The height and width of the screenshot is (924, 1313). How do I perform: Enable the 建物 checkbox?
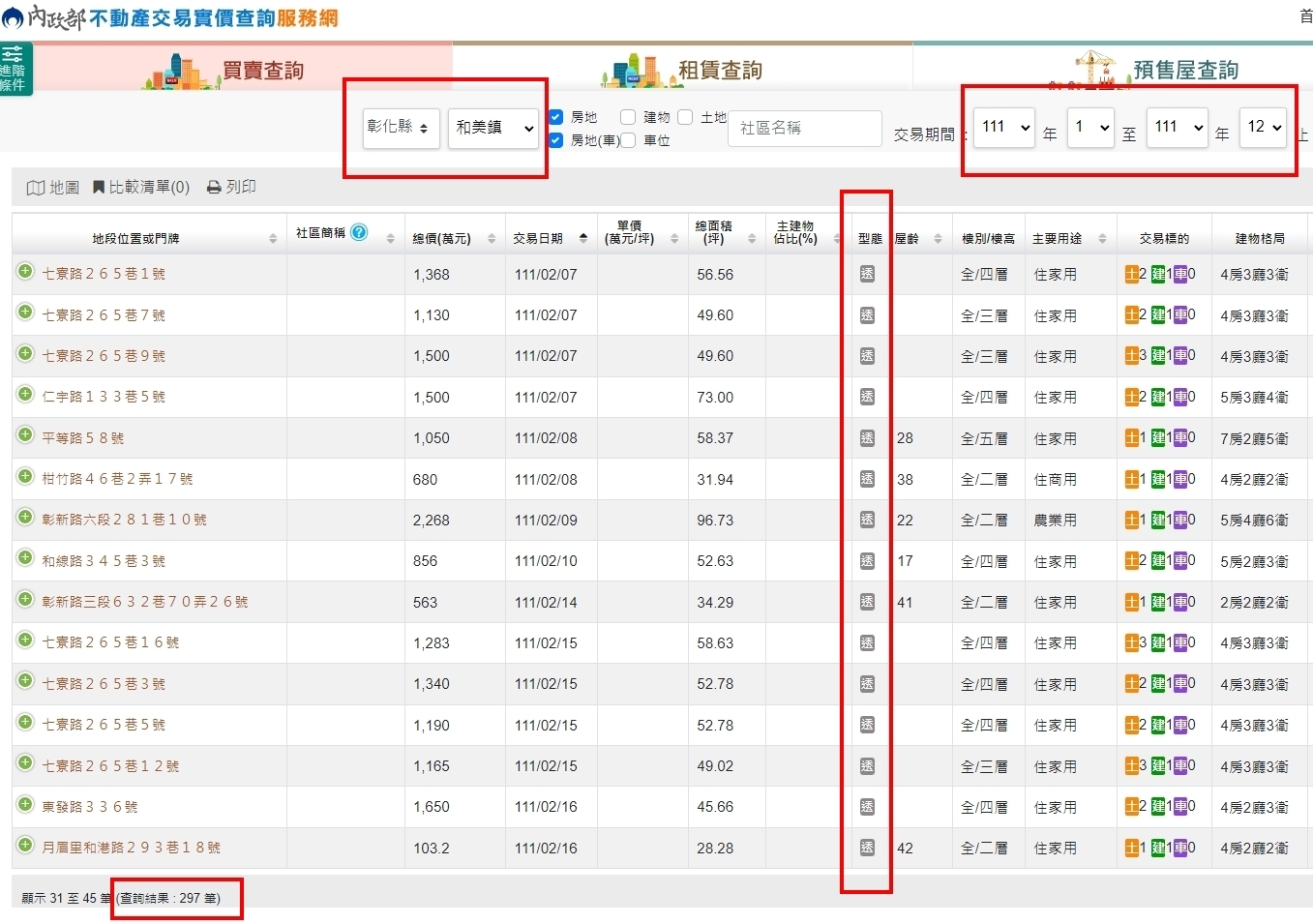[x=628, y=116]
